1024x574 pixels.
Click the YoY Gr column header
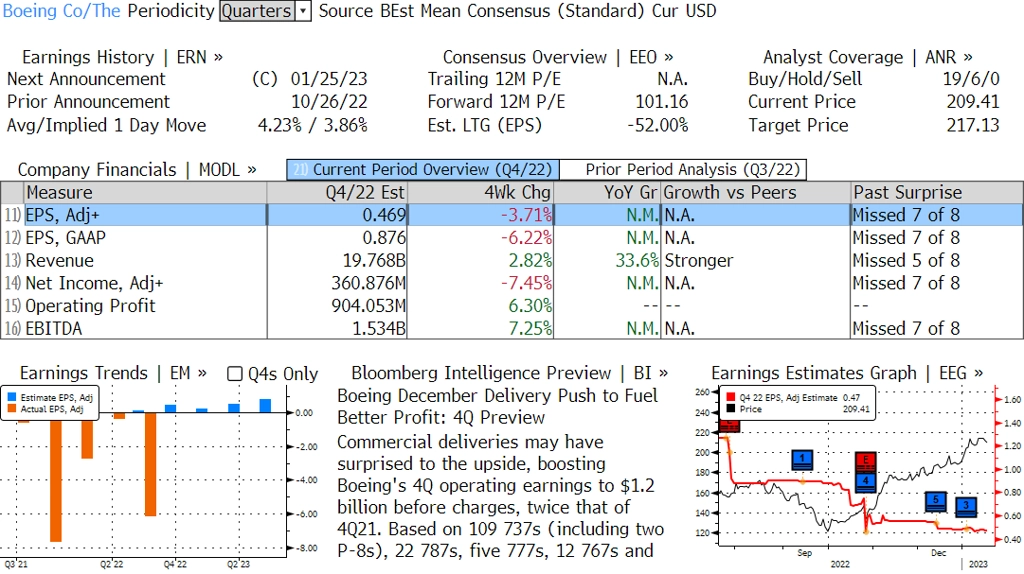607,193
